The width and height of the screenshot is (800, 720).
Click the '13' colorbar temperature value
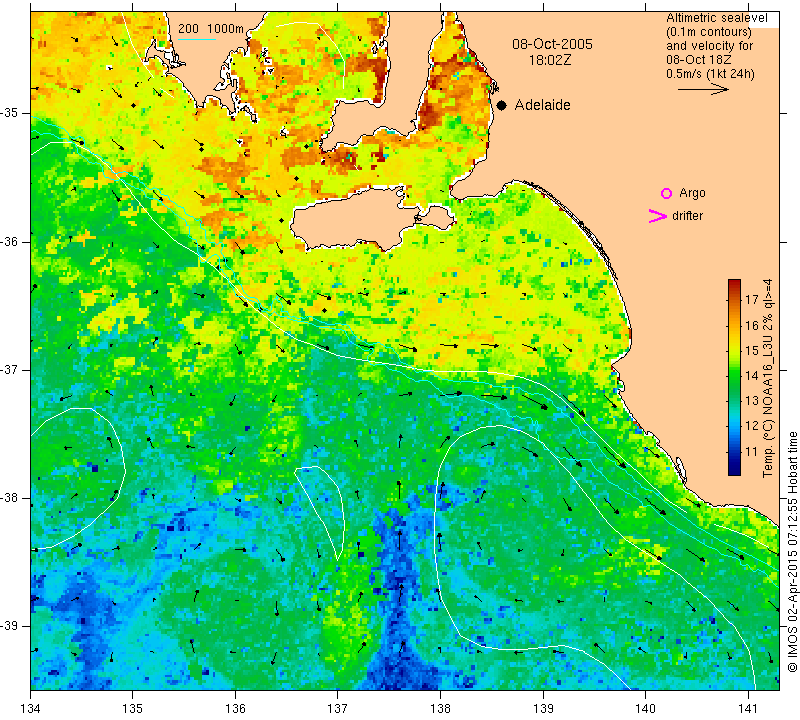752,401
